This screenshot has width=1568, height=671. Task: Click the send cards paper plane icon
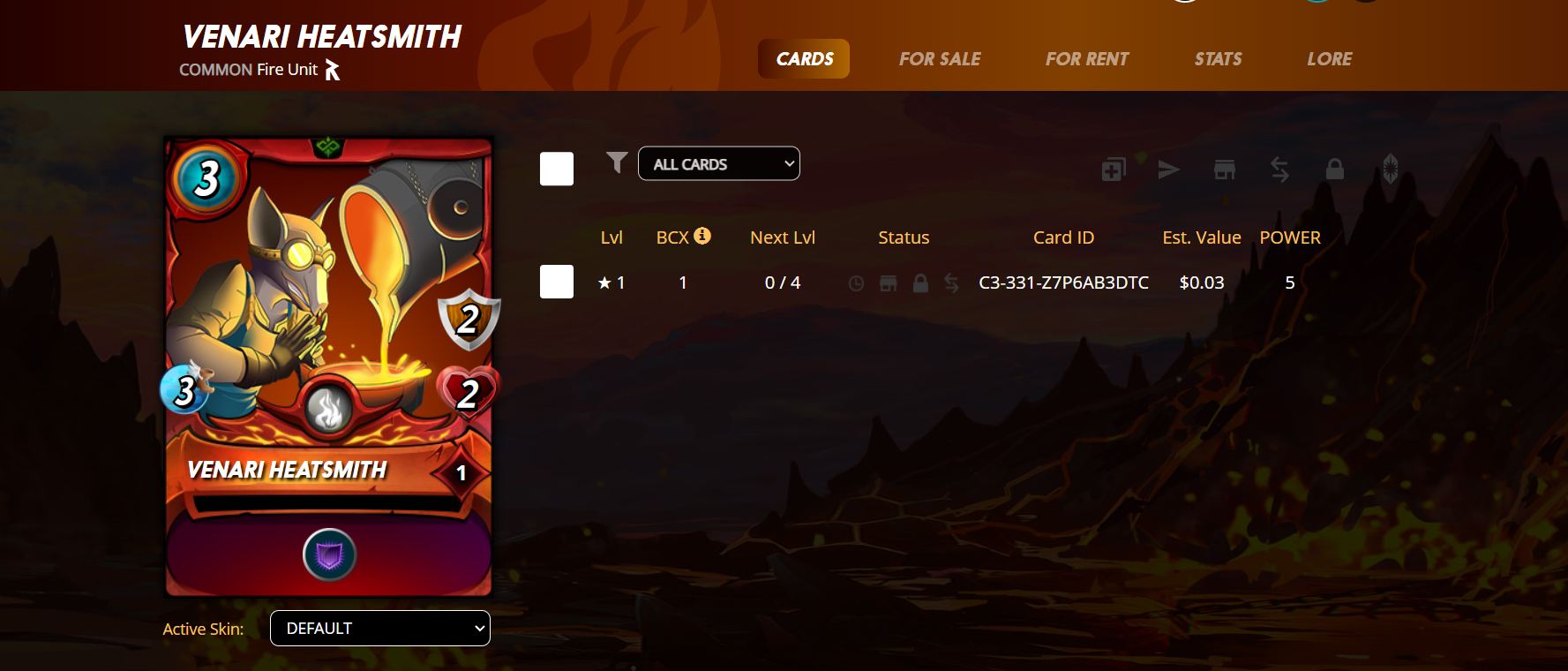[x=1169, y=170]
